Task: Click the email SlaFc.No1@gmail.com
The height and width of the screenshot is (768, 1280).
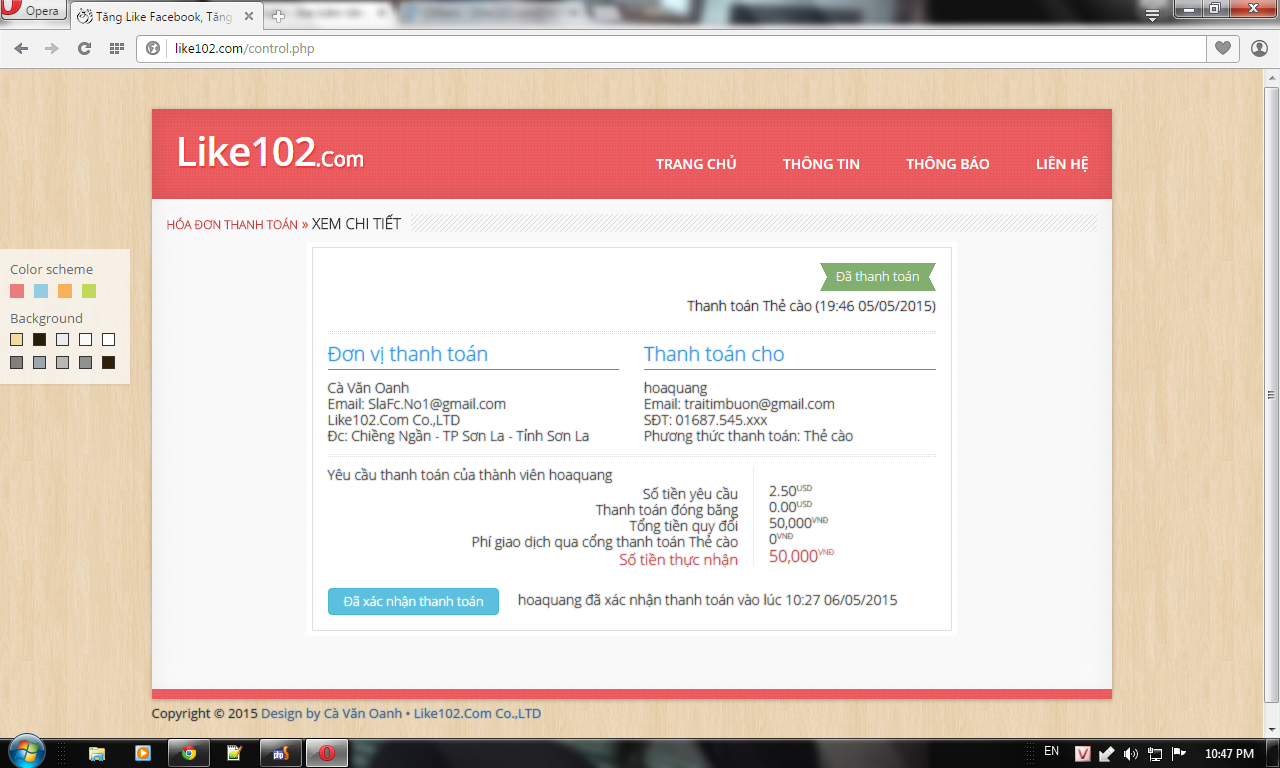Action: click(x=437, y=404)
